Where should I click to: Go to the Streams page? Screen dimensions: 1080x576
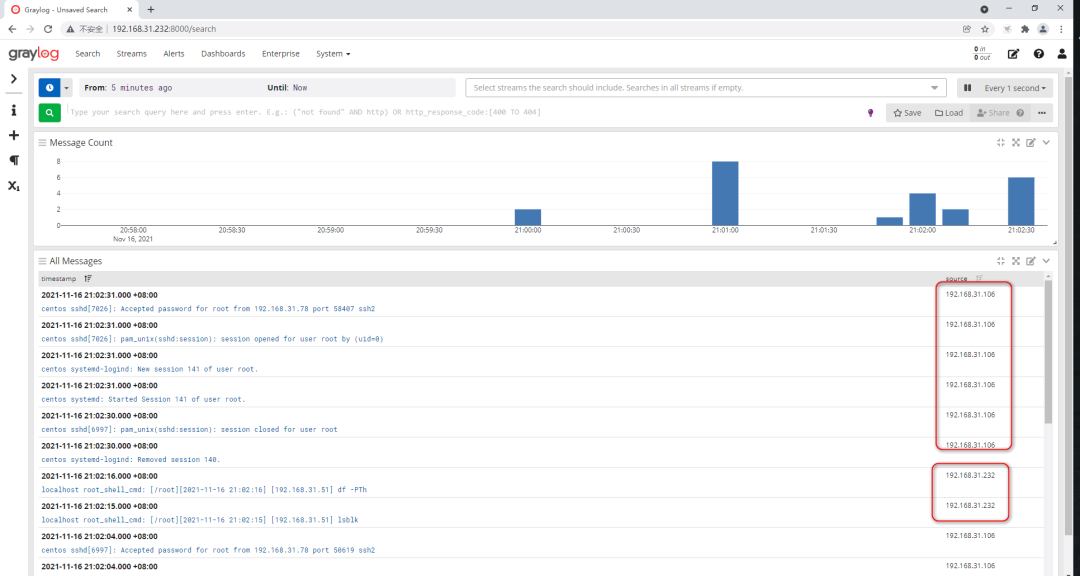[x=131, y=54]
